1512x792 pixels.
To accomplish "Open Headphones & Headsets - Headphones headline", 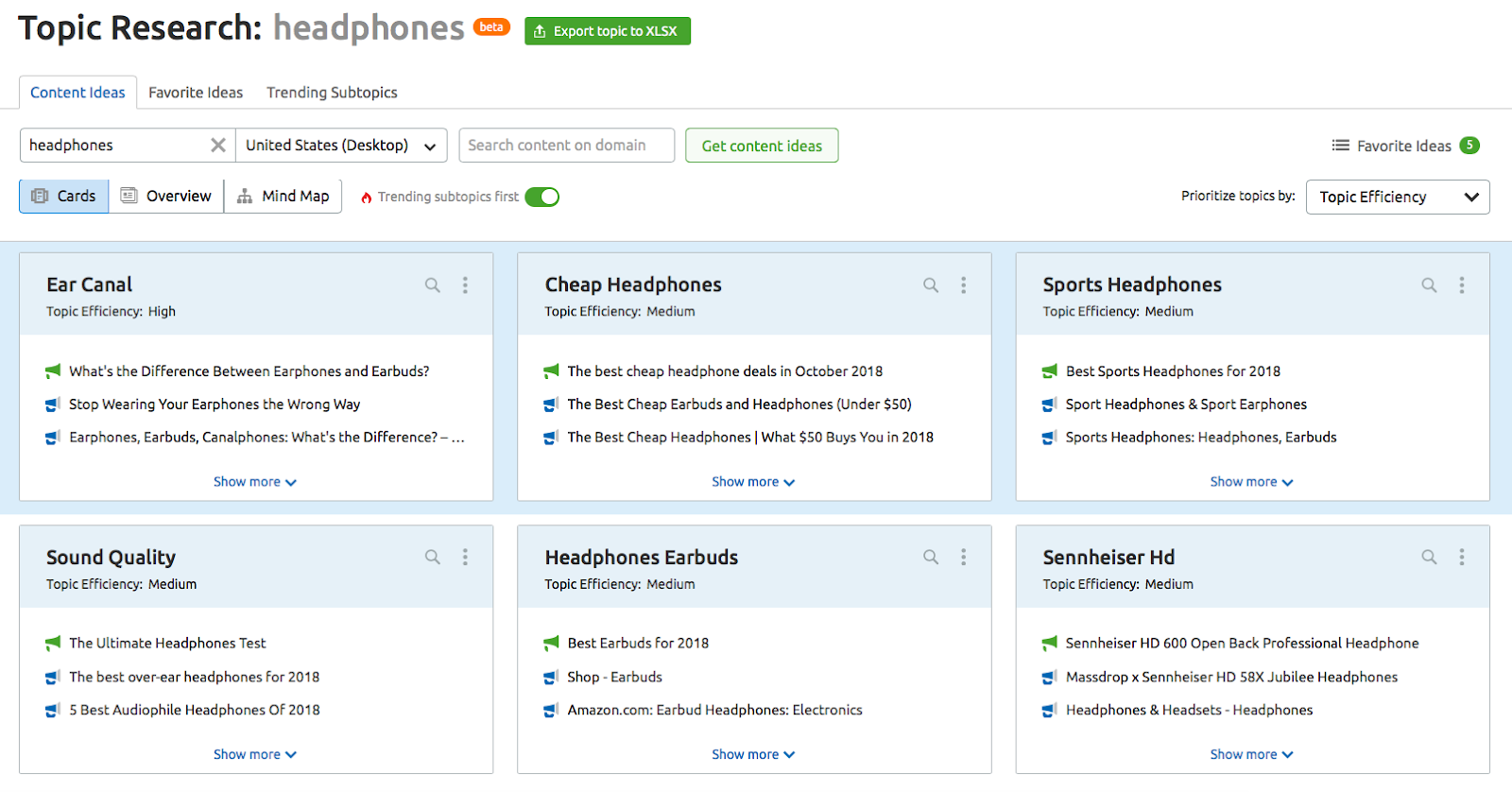I will click(1189, 711).
